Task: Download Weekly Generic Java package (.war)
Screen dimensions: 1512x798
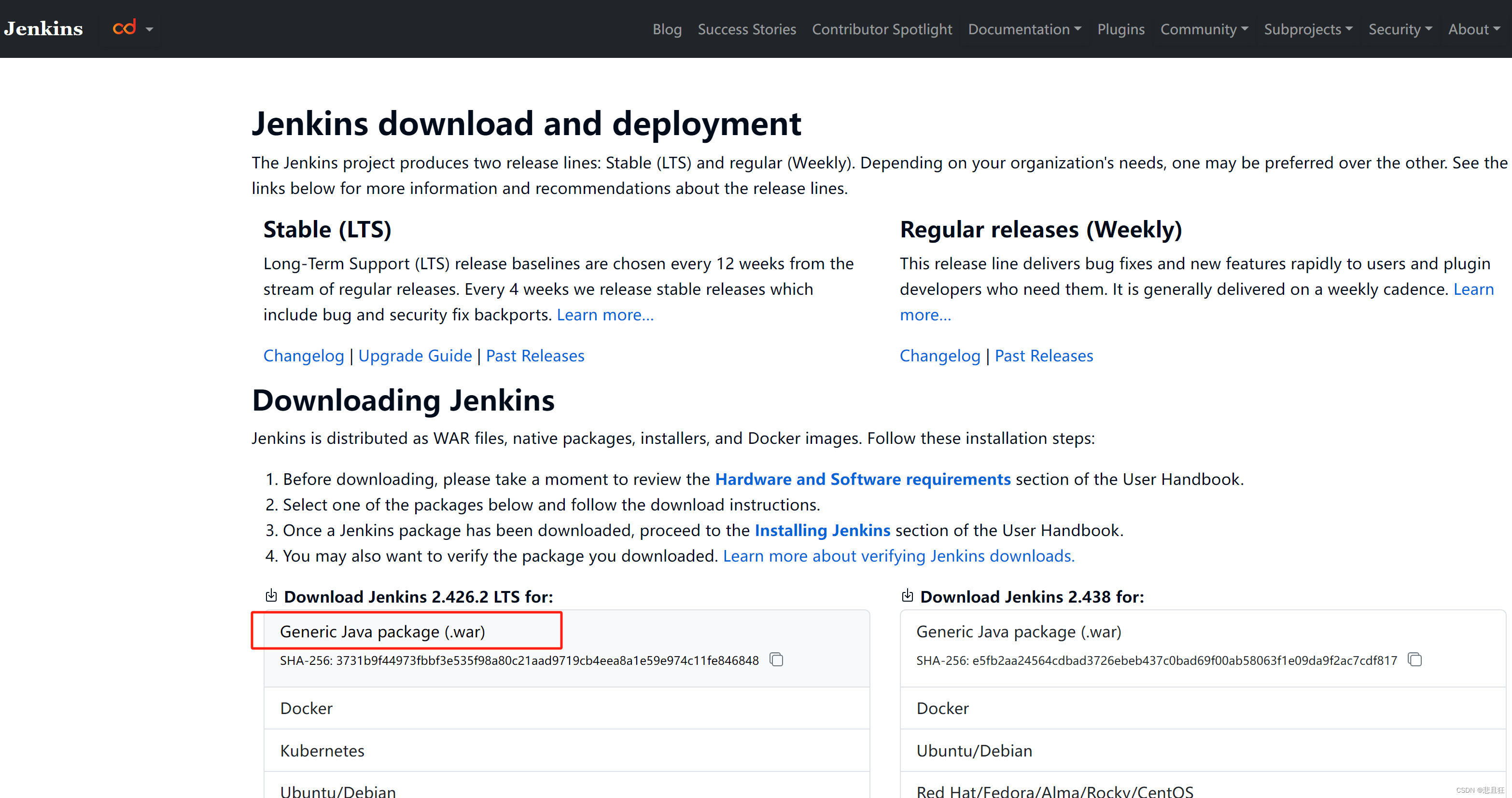Action: coord(1018,632)
